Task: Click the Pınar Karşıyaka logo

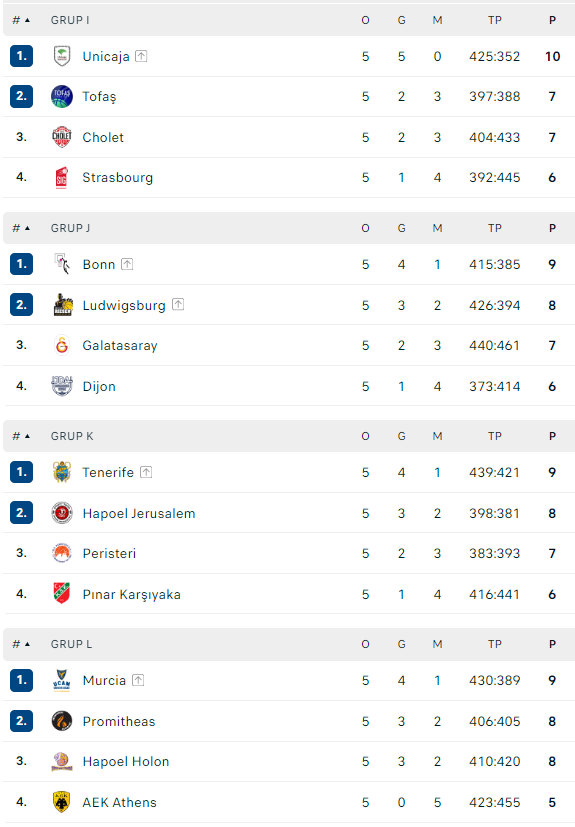Action: coord(62,594)
